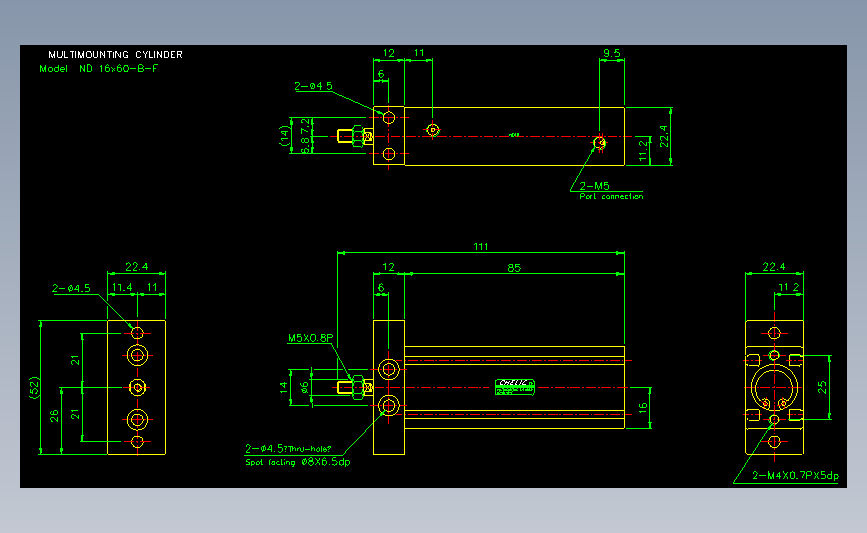Screen dimensions: 867x533
Task: Click the 7.2 dimension text
Action: pos(305,127)
